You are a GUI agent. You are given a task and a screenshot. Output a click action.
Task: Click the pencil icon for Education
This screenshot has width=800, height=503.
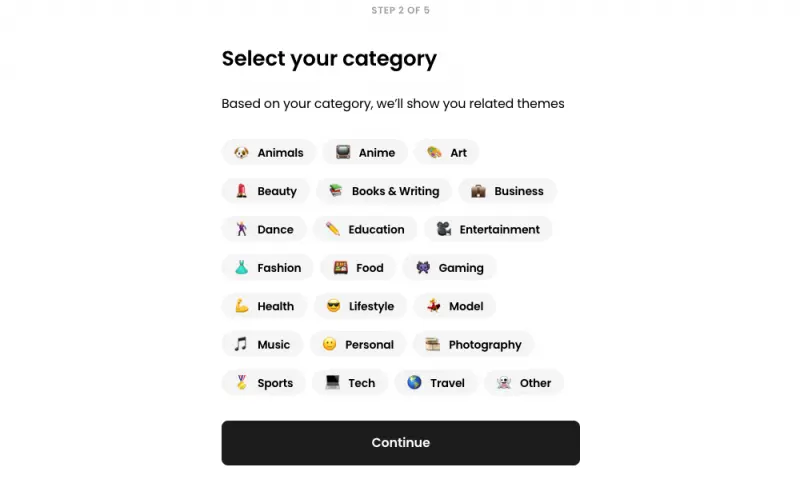point(333,229)
